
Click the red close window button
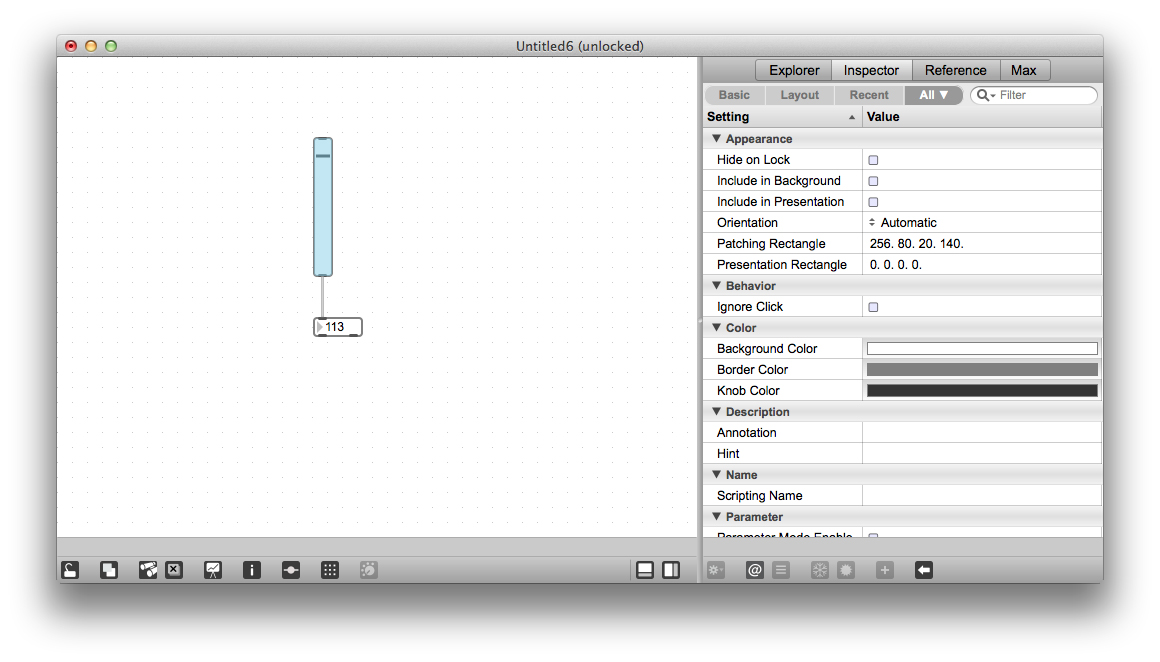(71, 46)
